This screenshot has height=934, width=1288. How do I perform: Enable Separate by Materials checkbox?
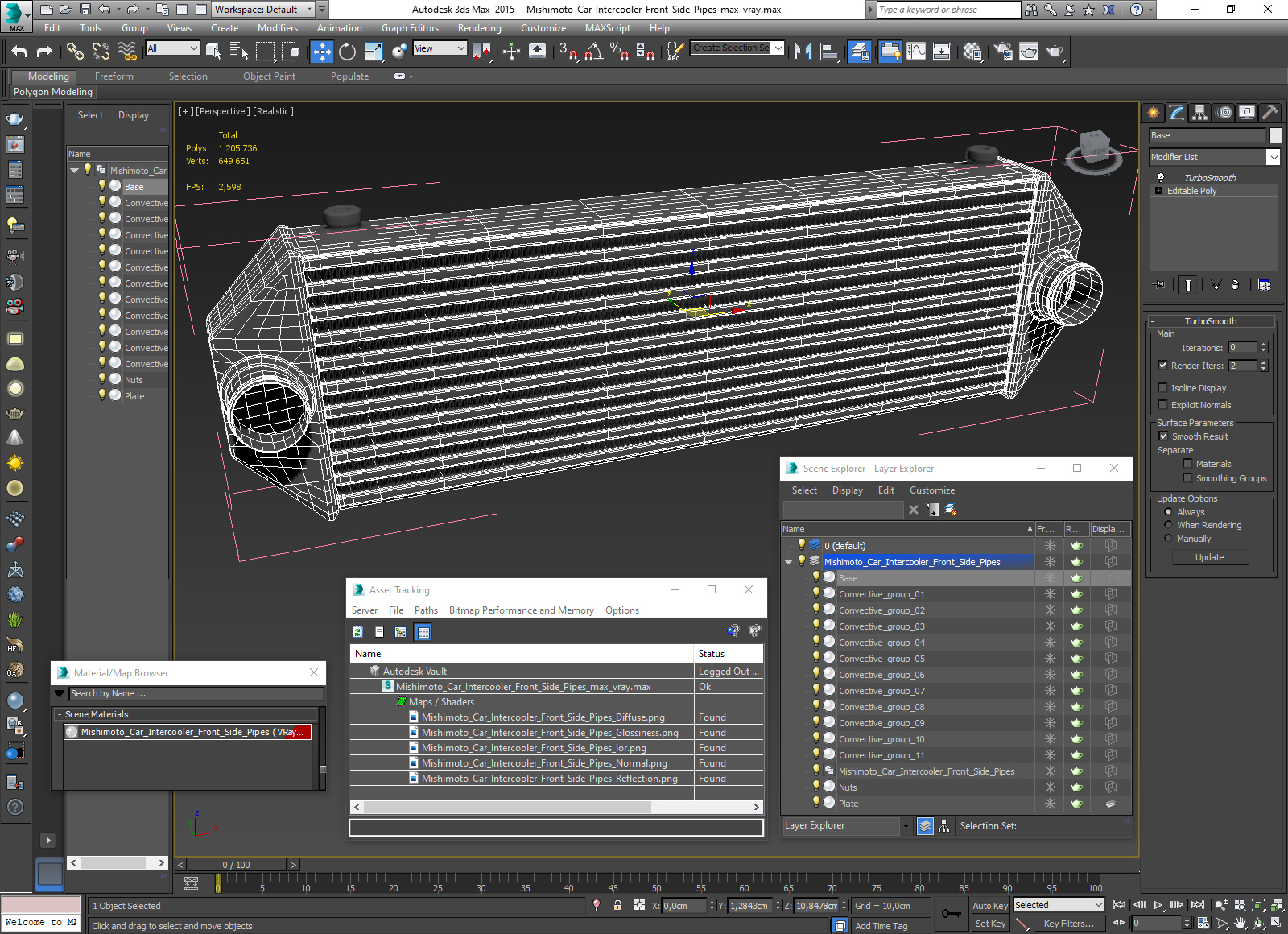[1187, 464]
